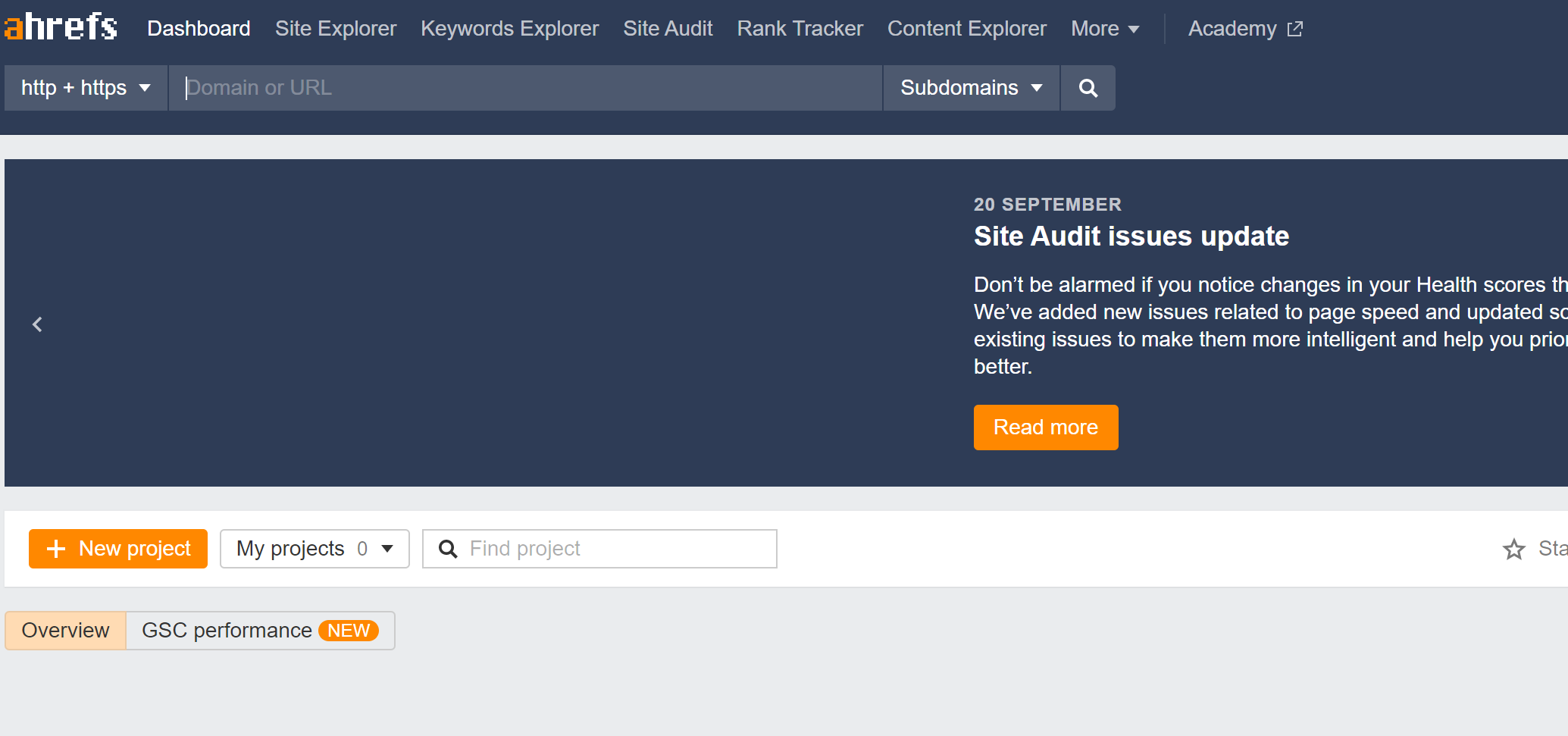Click the star icon beside Starred

[x=1513, y=549]
